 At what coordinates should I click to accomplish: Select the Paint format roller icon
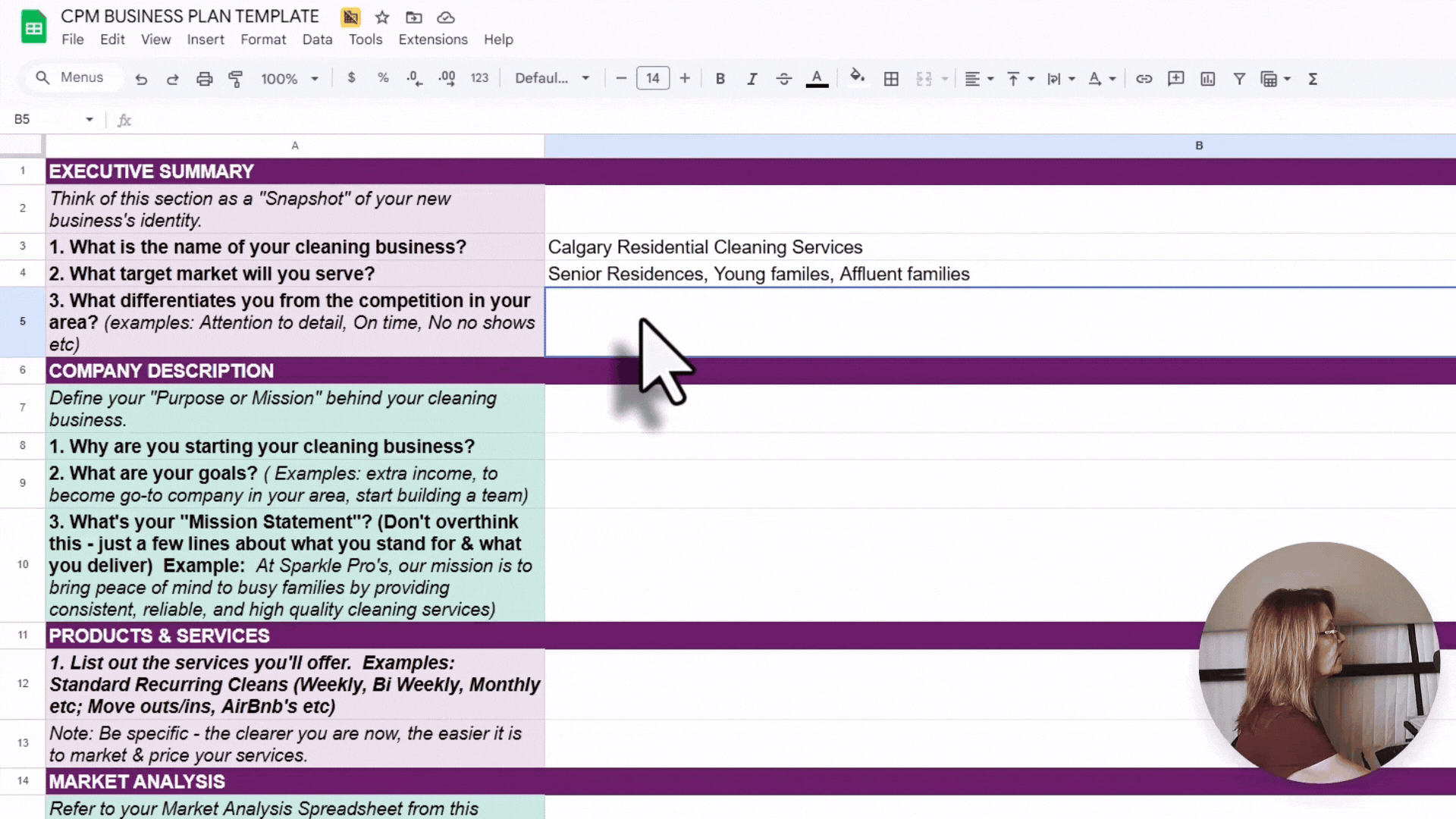tap(236, 79)
